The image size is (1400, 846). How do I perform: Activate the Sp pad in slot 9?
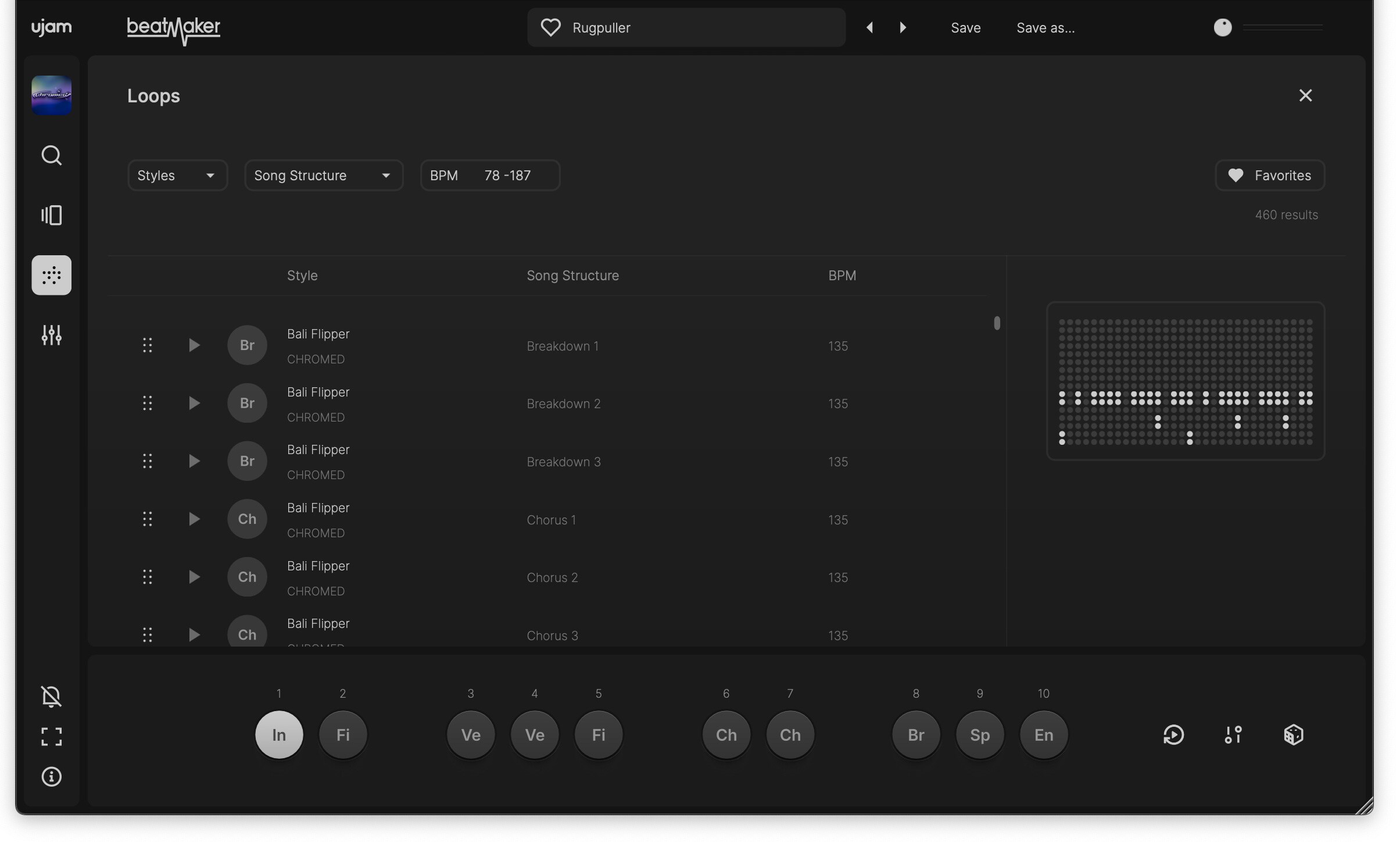point(979,735)
